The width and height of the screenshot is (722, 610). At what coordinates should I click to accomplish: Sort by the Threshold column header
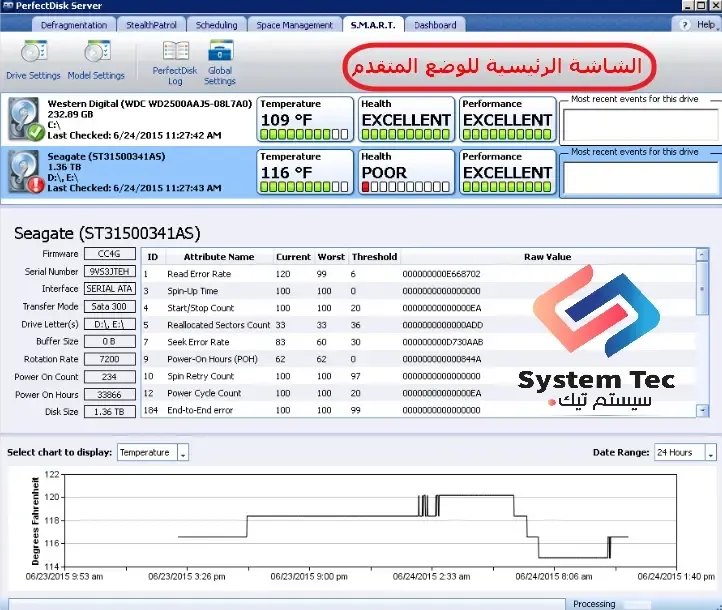[x=374, y=257]
